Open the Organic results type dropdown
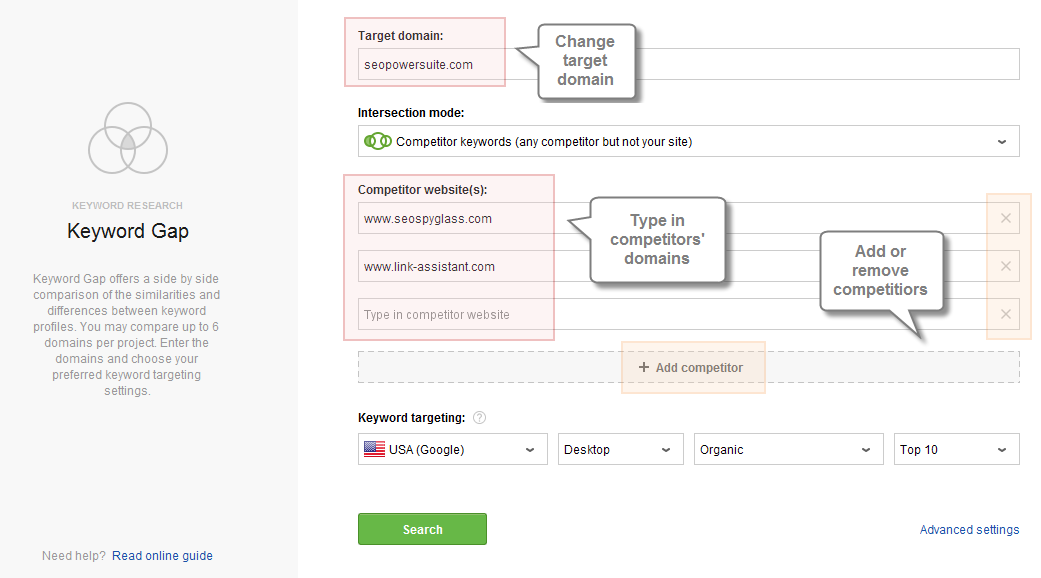The height and width of the screenshot is (578, 1041). tap(789, 449)
